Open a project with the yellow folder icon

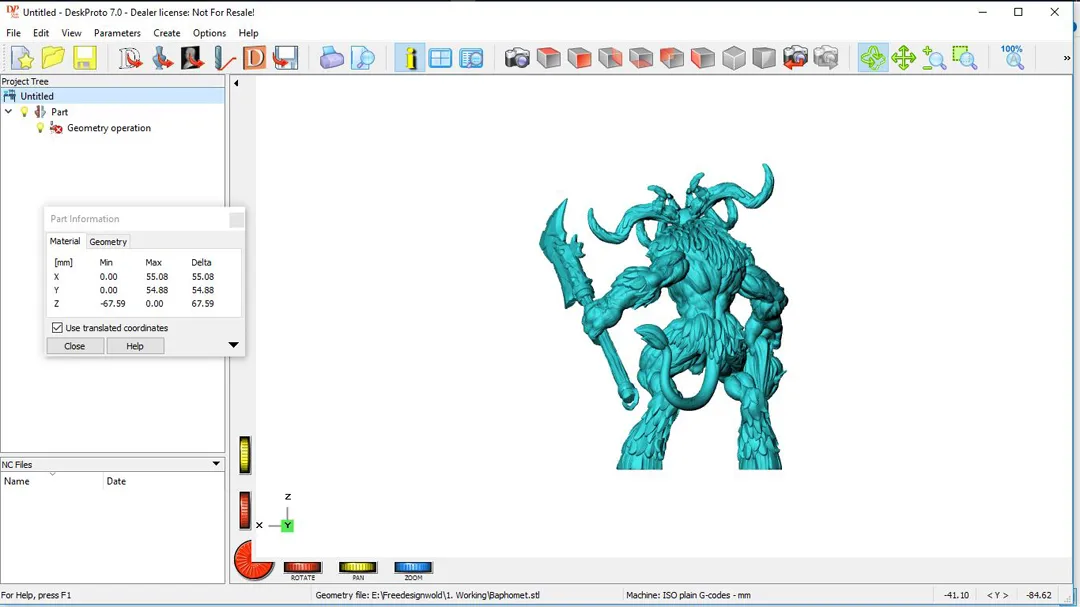click(53, 58)
